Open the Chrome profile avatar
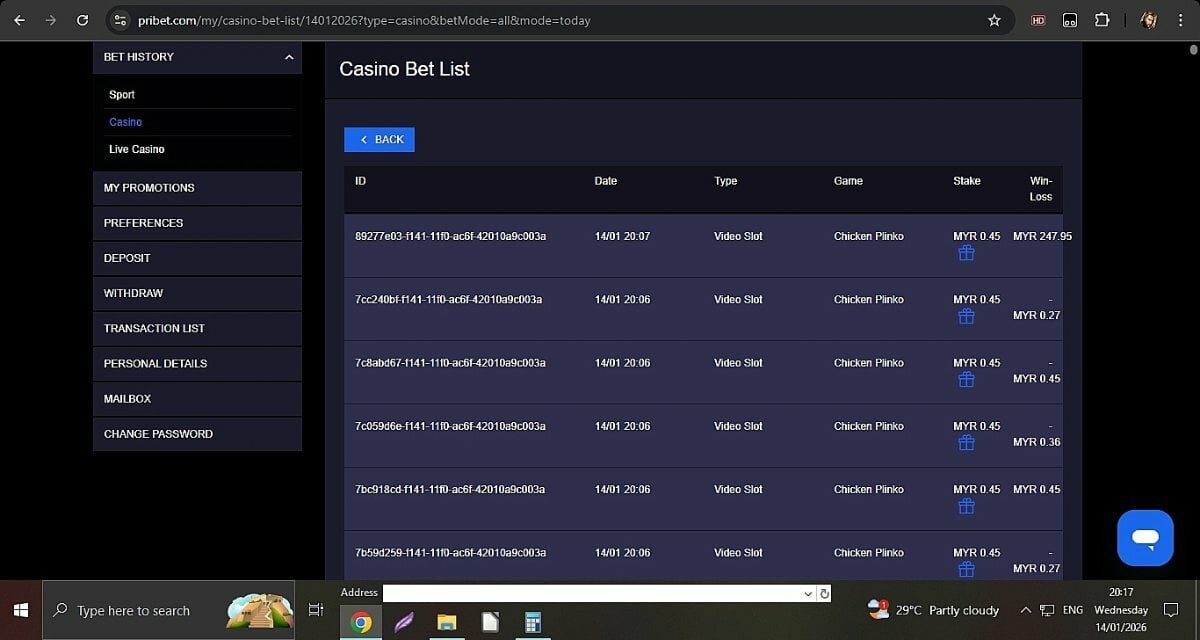This screenshot has width=1200, height=640. 1149,20
